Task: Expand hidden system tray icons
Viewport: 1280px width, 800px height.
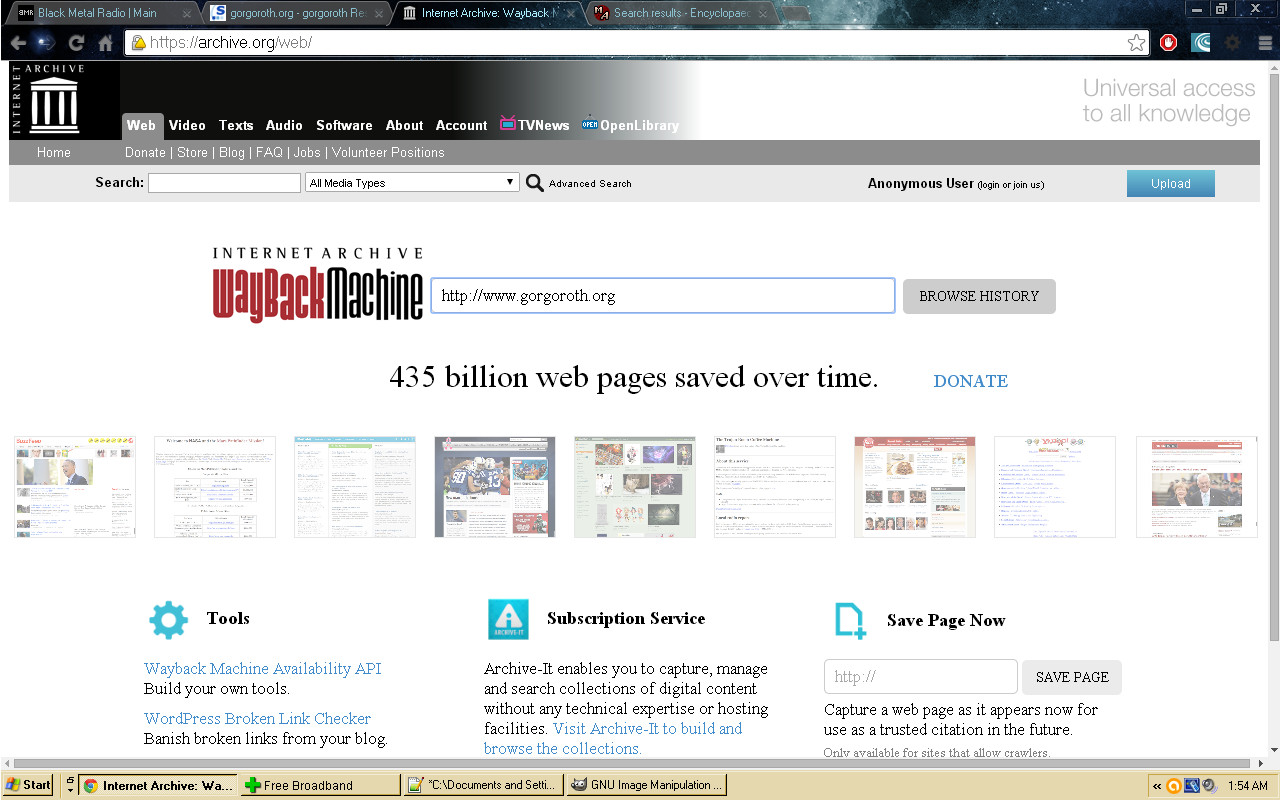Action: pyautogui.click(x=1157, y=785)
